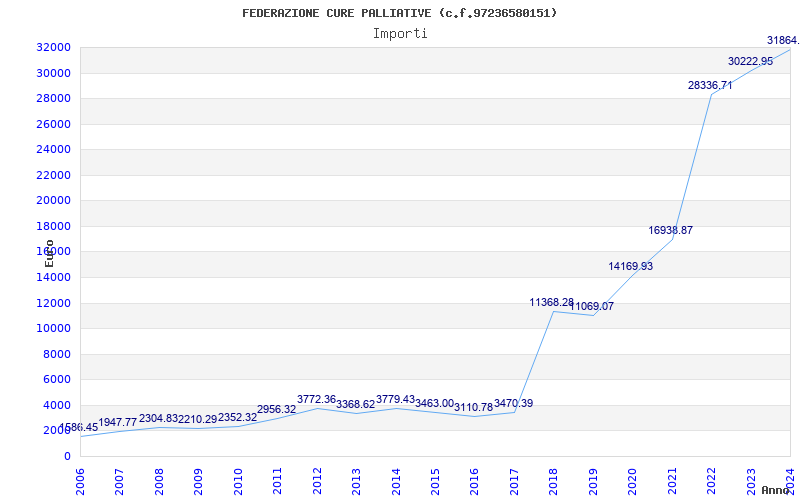
Task: Click the 2008 year label
Action: 159,482
